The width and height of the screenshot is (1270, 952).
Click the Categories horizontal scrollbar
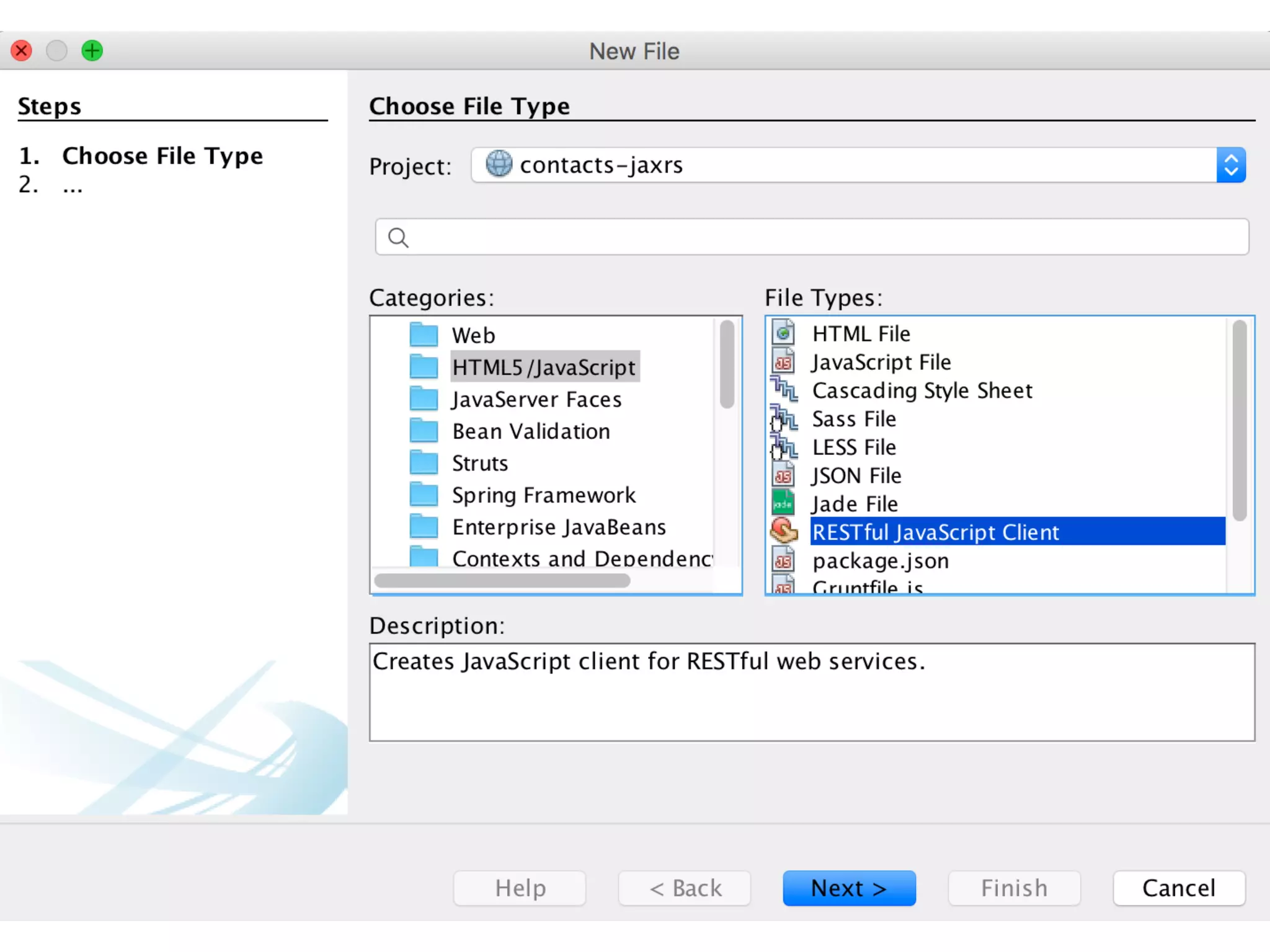click(x=502, y=581)
